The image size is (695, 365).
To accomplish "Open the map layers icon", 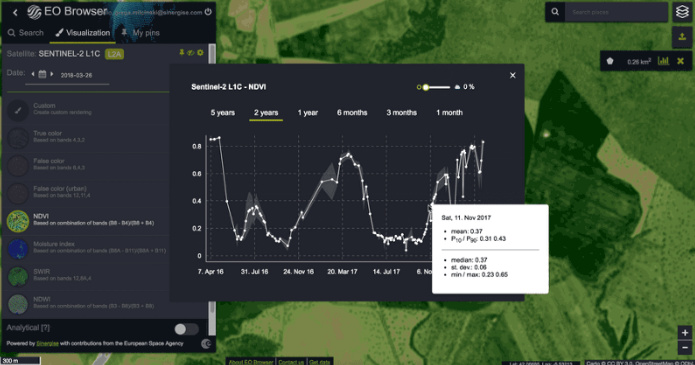I will point(682,12).
